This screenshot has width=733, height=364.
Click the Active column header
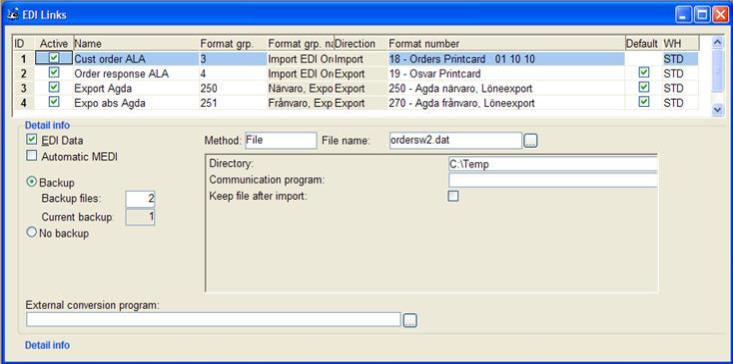click(54, 43)
